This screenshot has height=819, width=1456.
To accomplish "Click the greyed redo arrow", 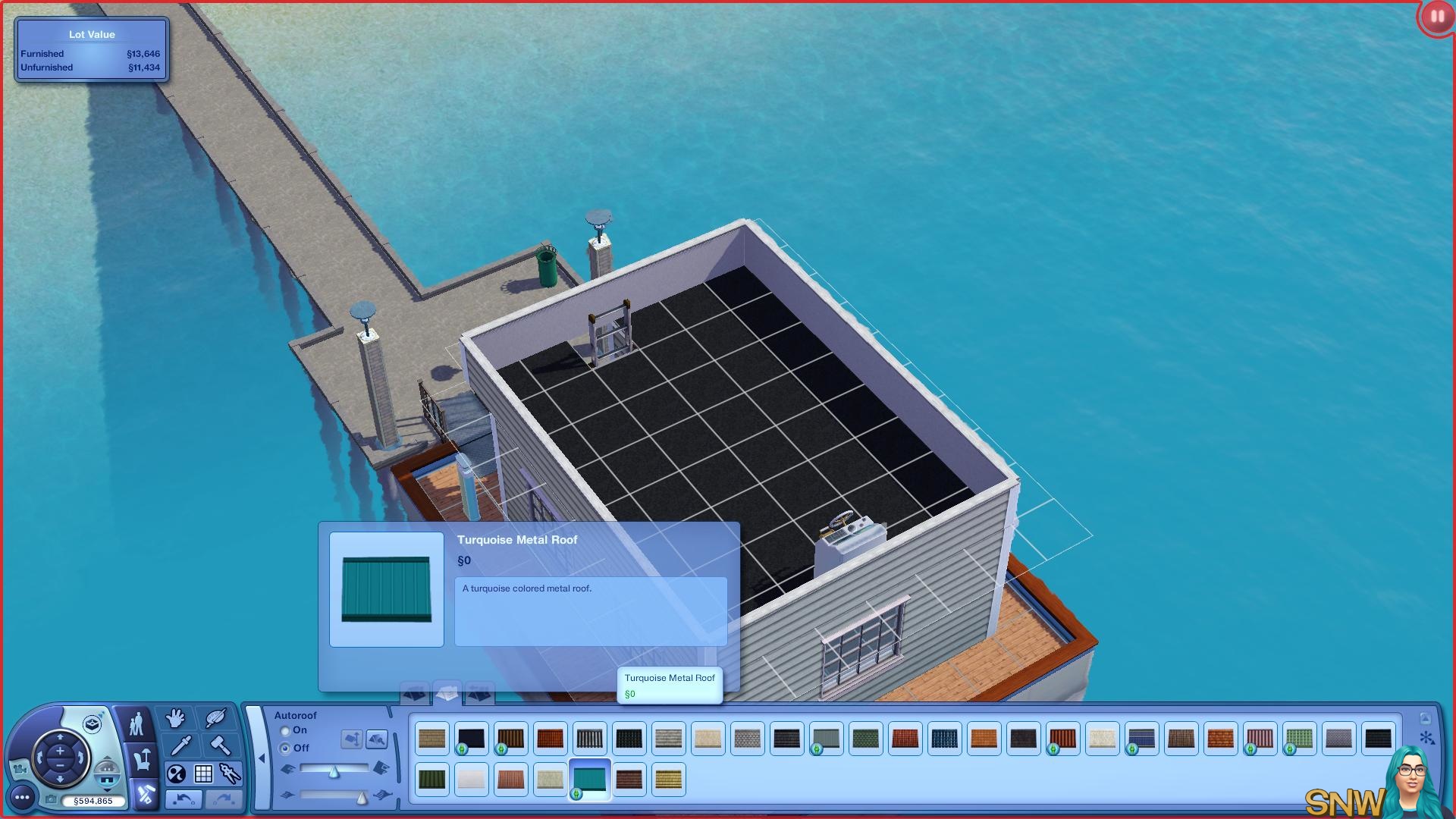I will pos(222,799).
